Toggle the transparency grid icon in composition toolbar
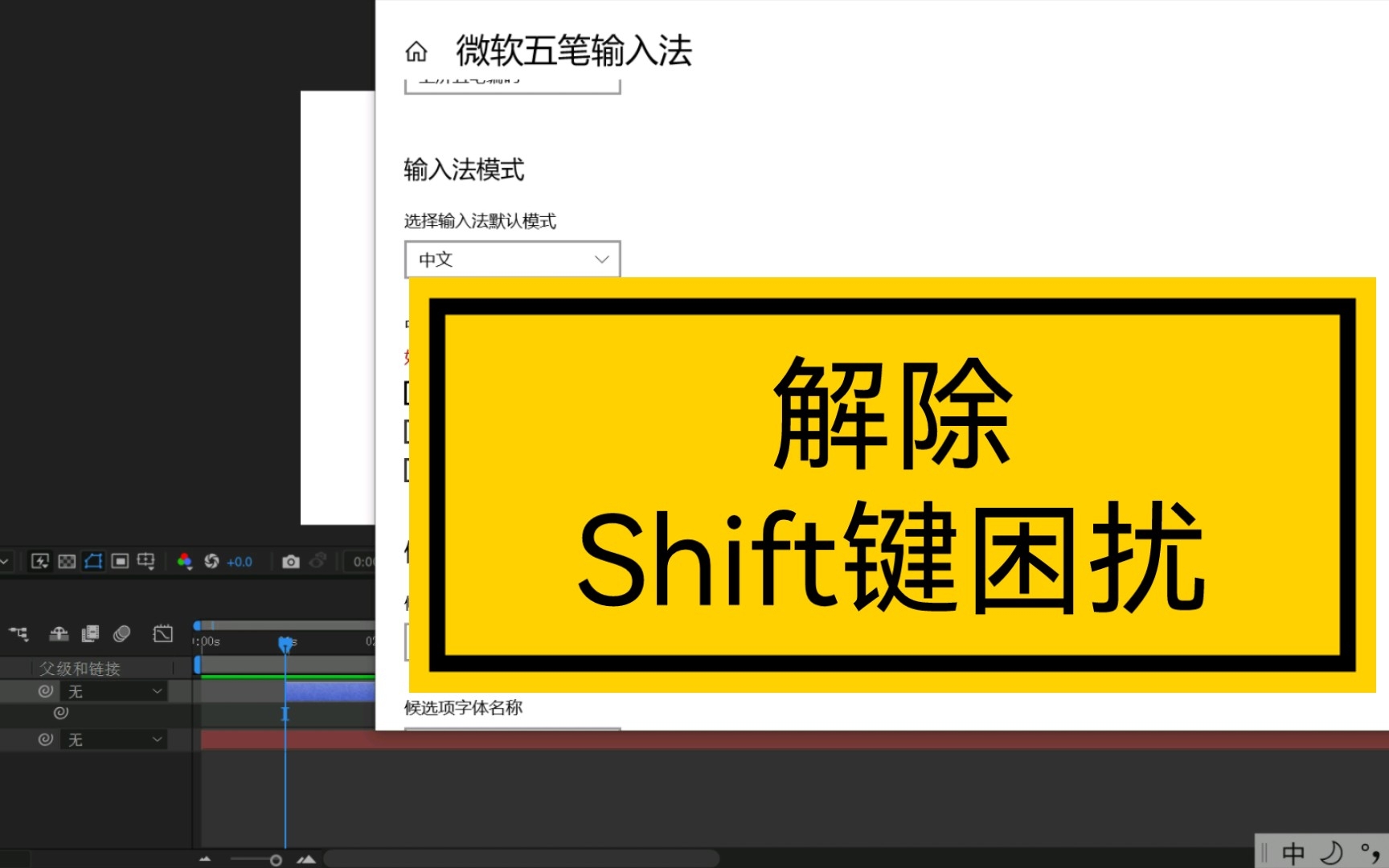Viewport: 1389px width, 868px height. click(x=68, y=562)
